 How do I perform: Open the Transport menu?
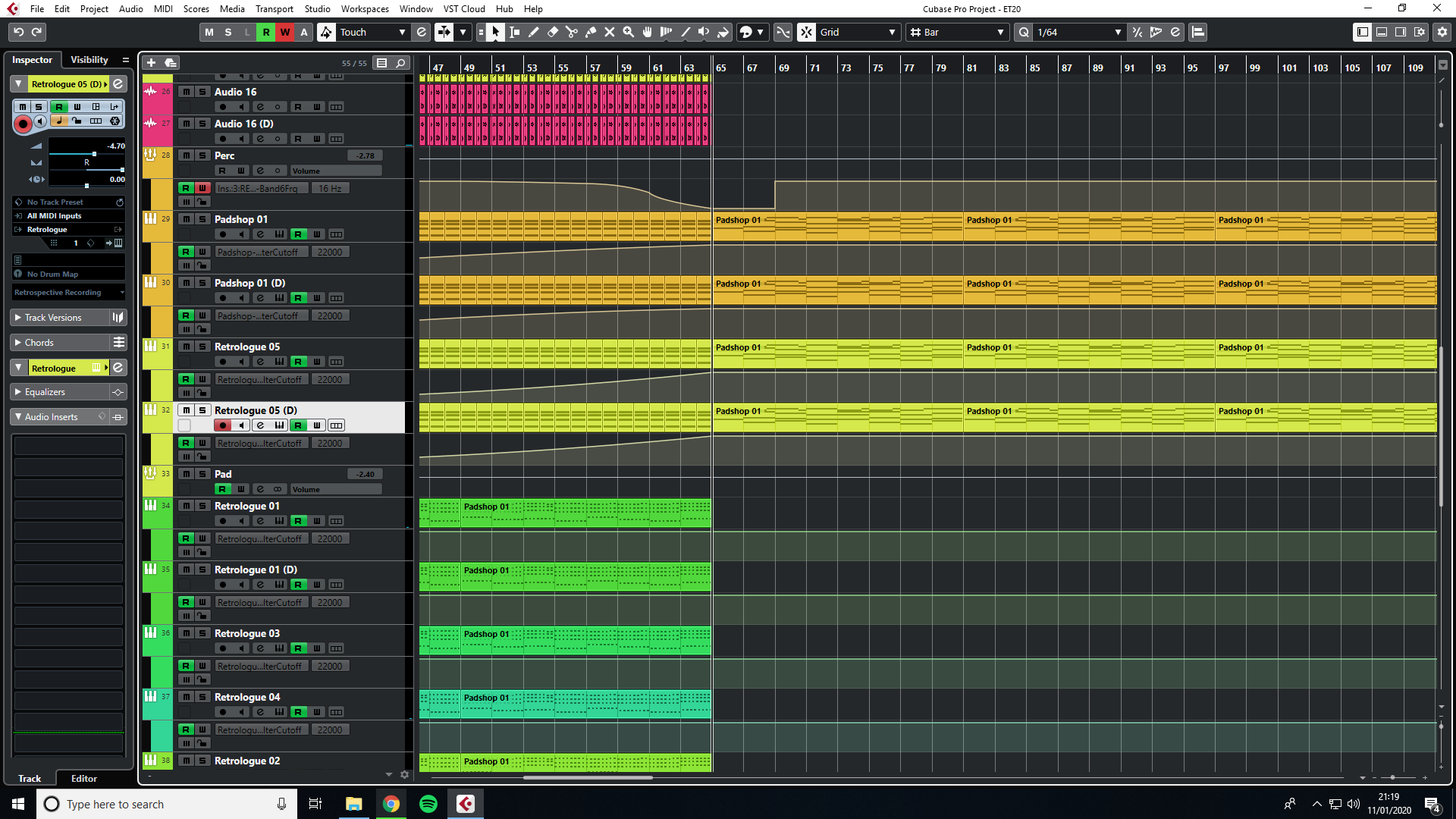click(x=274, y=9)
